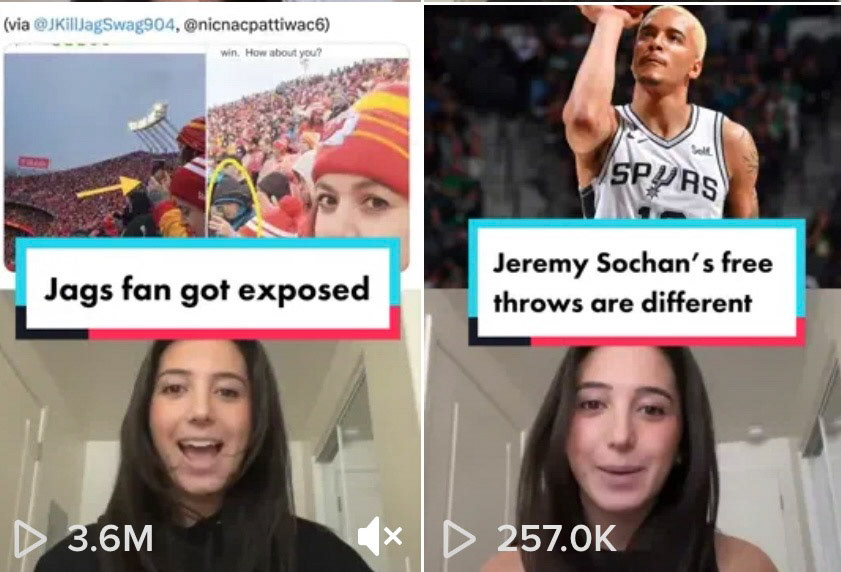Open the 3.6M views count label
Screen dimensions: 841x572
pos(110,538)
